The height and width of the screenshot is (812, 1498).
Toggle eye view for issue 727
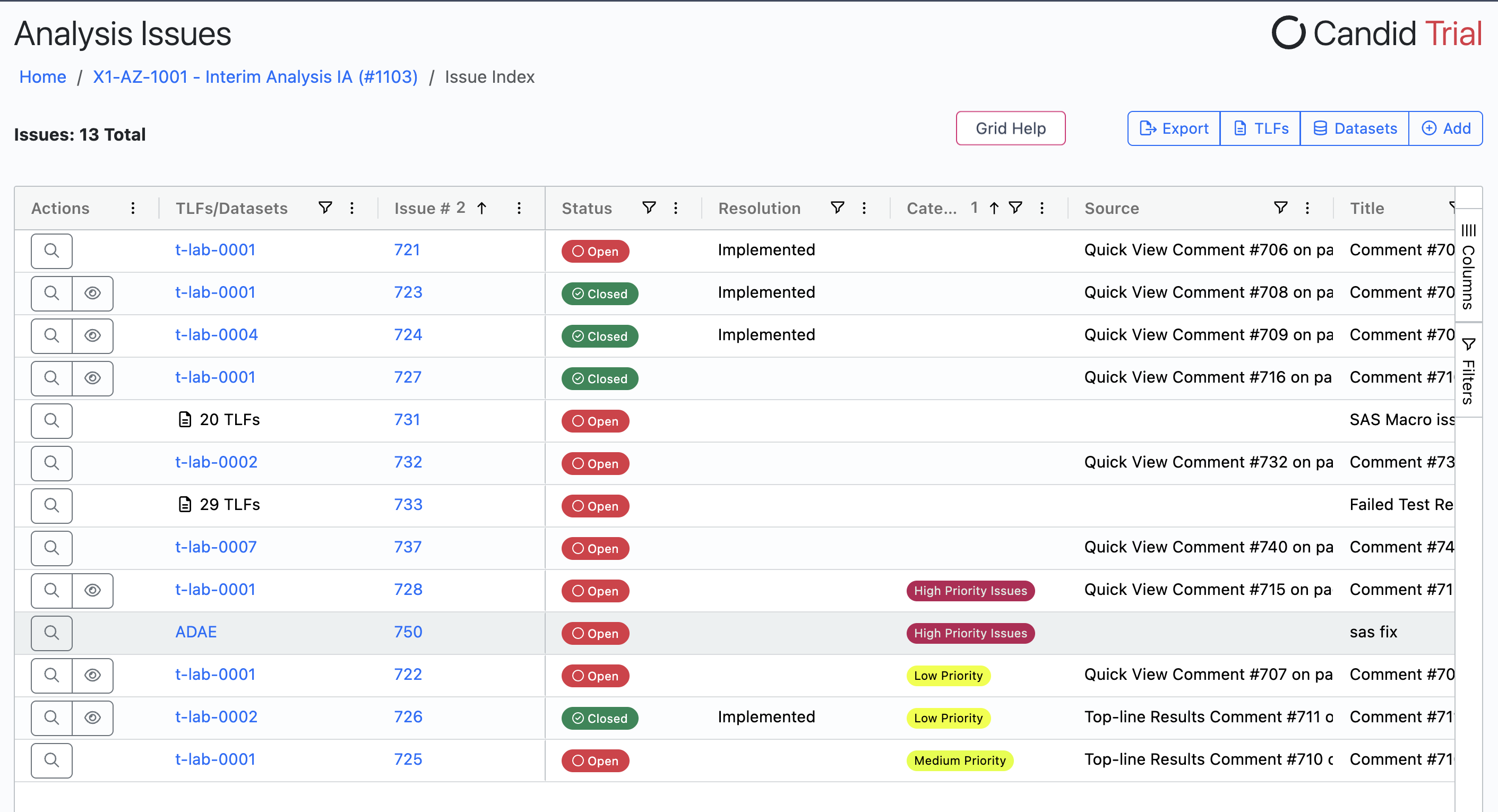pyautogui.click(x=92, y=378)
